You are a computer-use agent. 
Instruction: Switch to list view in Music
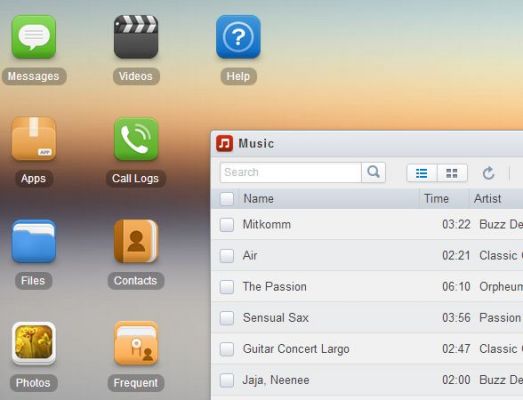pos(422,173)
